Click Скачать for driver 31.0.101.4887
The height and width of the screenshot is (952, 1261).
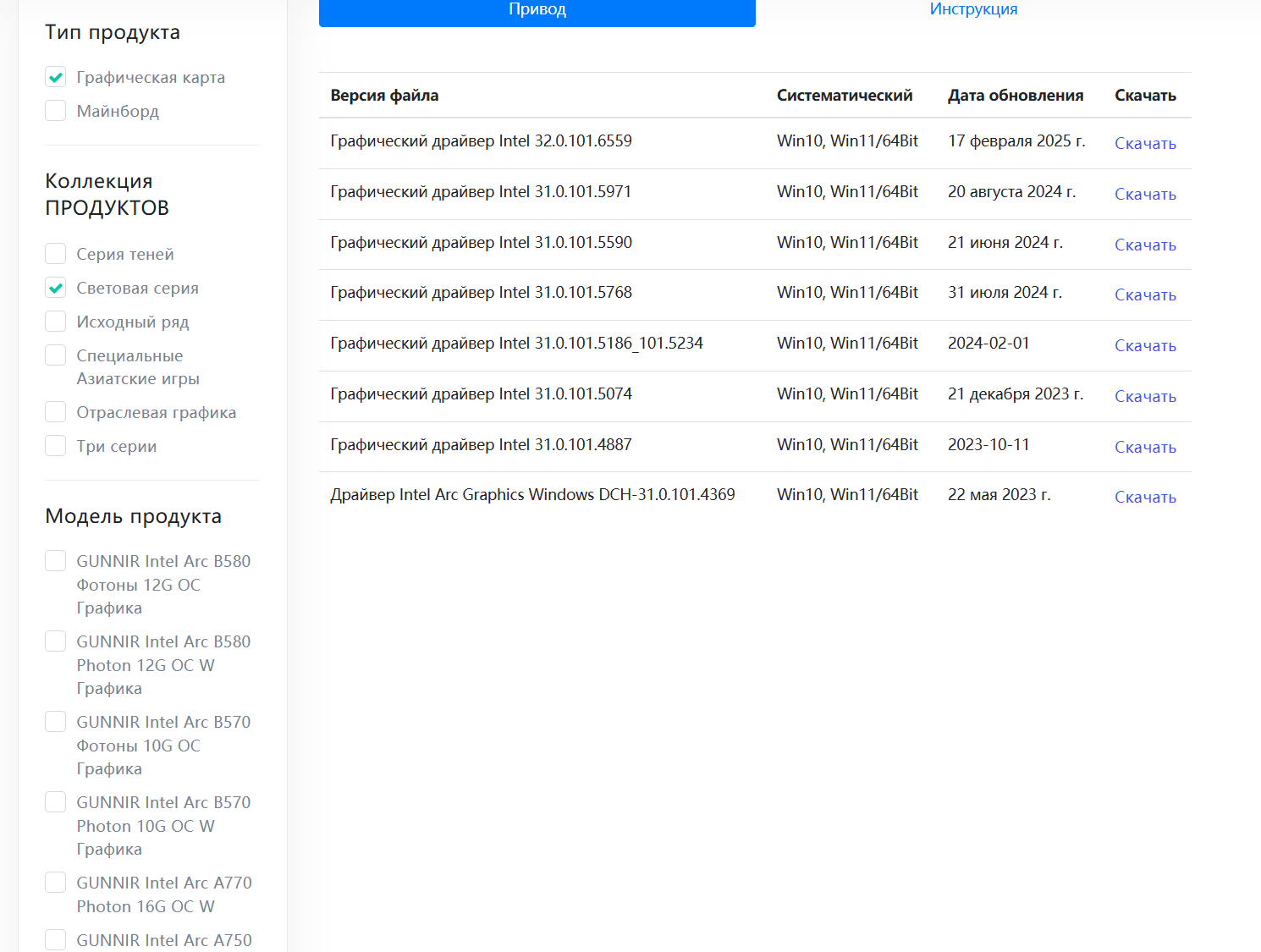click(x=1145, y=447)
